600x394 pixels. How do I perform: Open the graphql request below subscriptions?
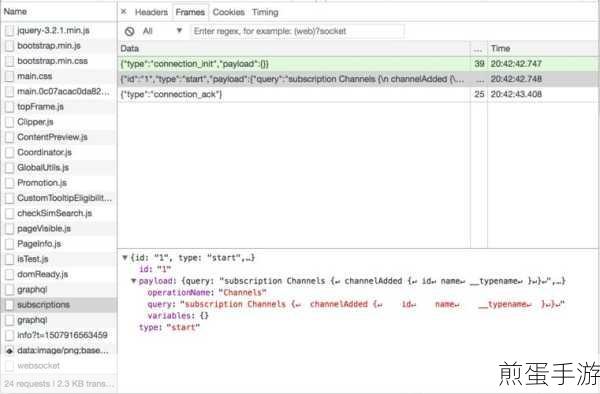[x=59, y=320]
